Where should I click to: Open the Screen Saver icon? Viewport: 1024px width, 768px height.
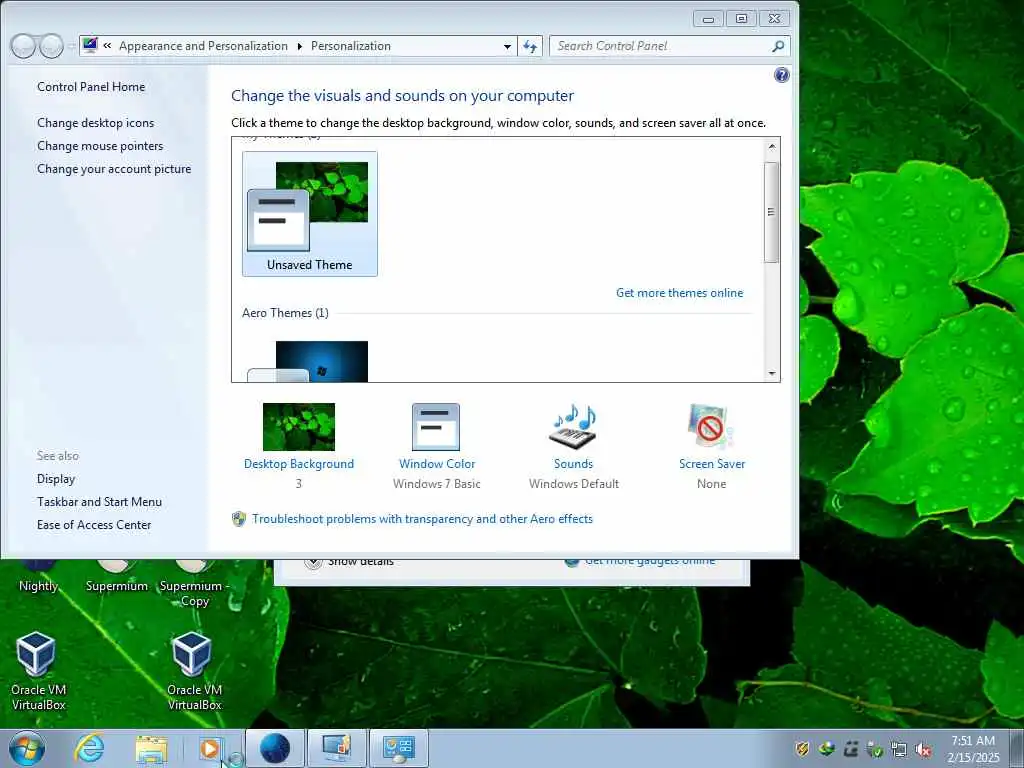pyautogui.click(x=711, y=426)
